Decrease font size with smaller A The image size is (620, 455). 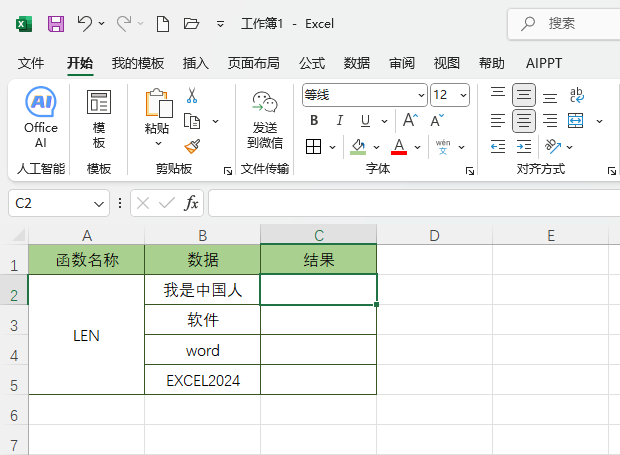click(x=437, y=120)
